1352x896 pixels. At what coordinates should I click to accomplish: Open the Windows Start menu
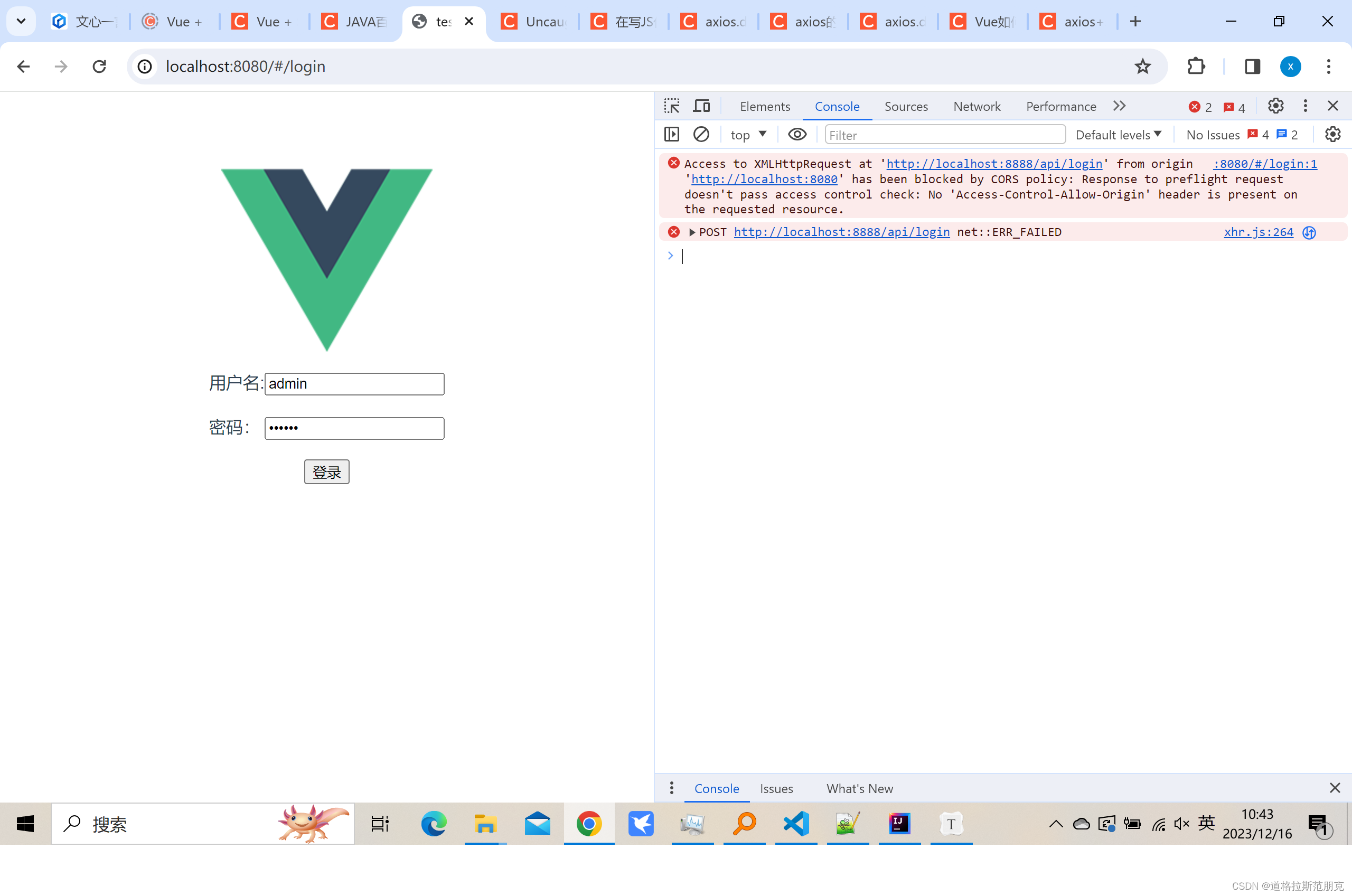pyautogui.click(x=26, y=824)
